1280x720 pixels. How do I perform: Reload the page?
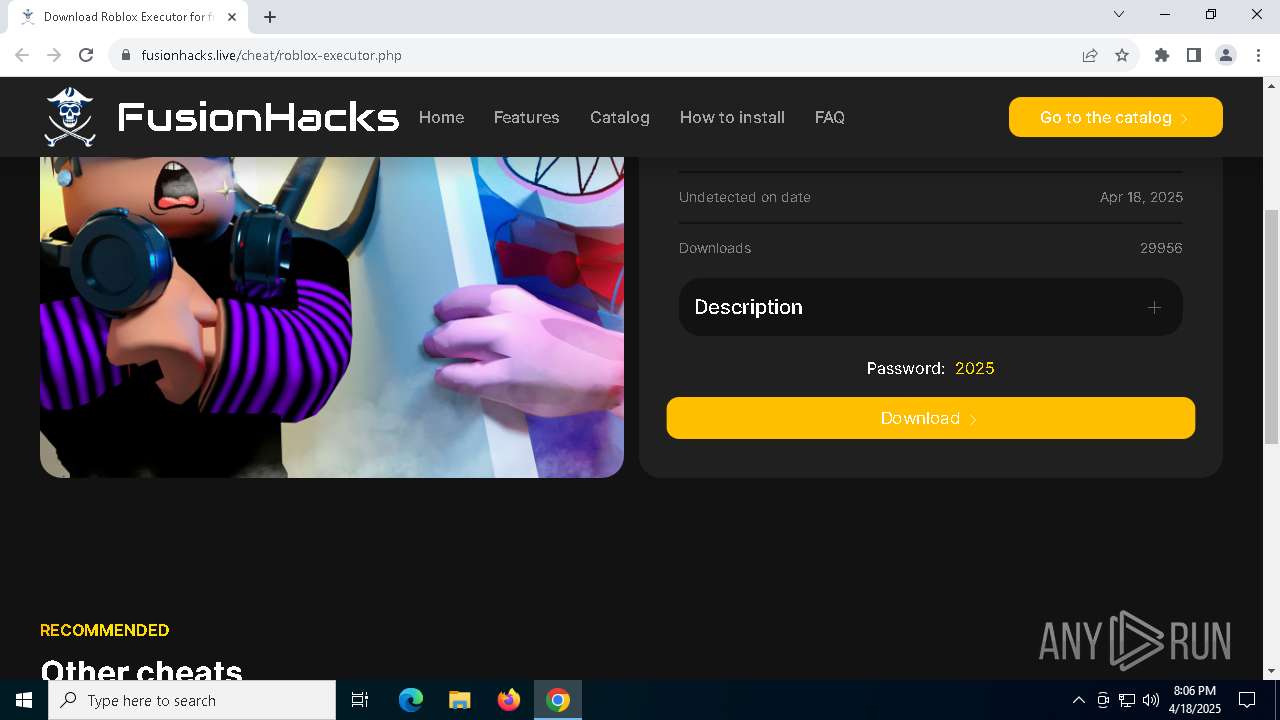click(x=86, y=55)
